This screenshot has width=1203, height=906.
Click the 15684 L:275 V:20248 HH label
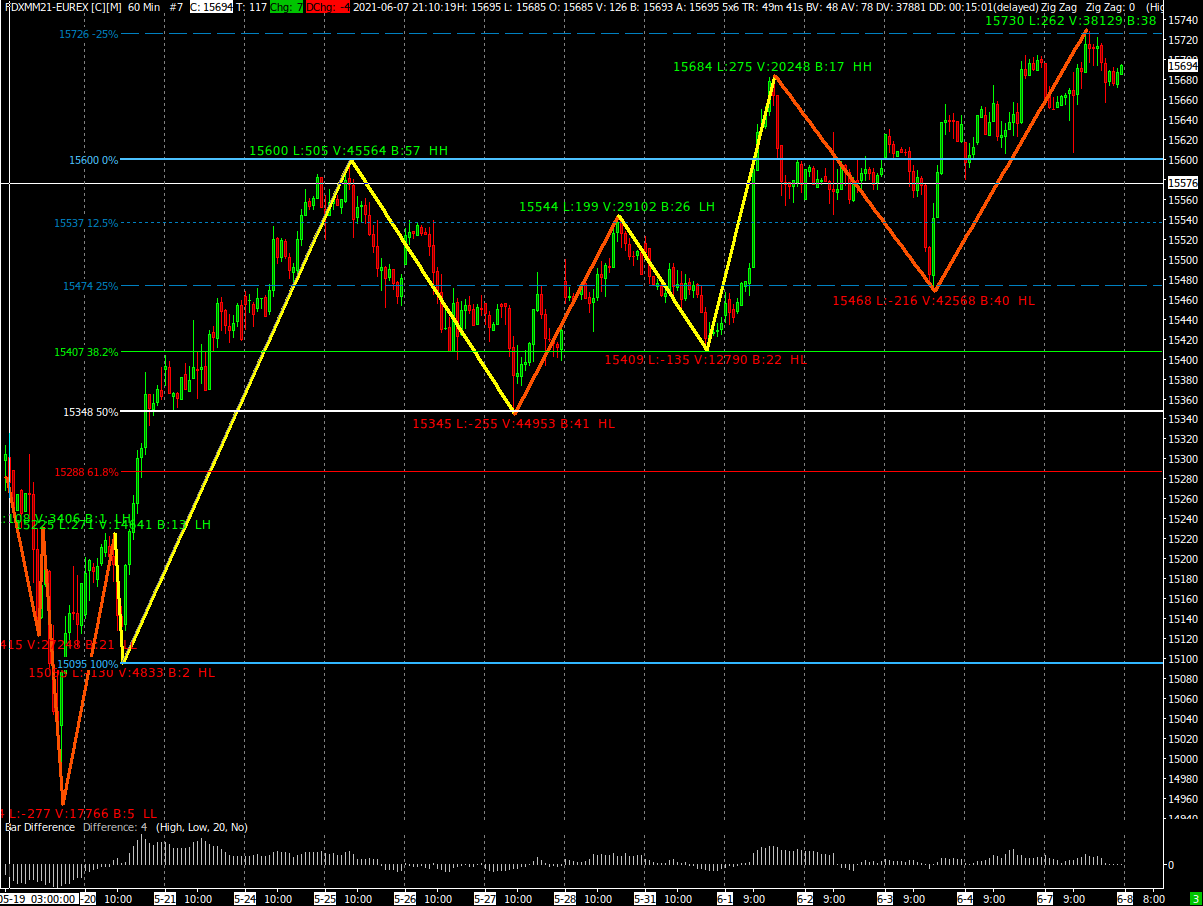[x=772, y=67]
